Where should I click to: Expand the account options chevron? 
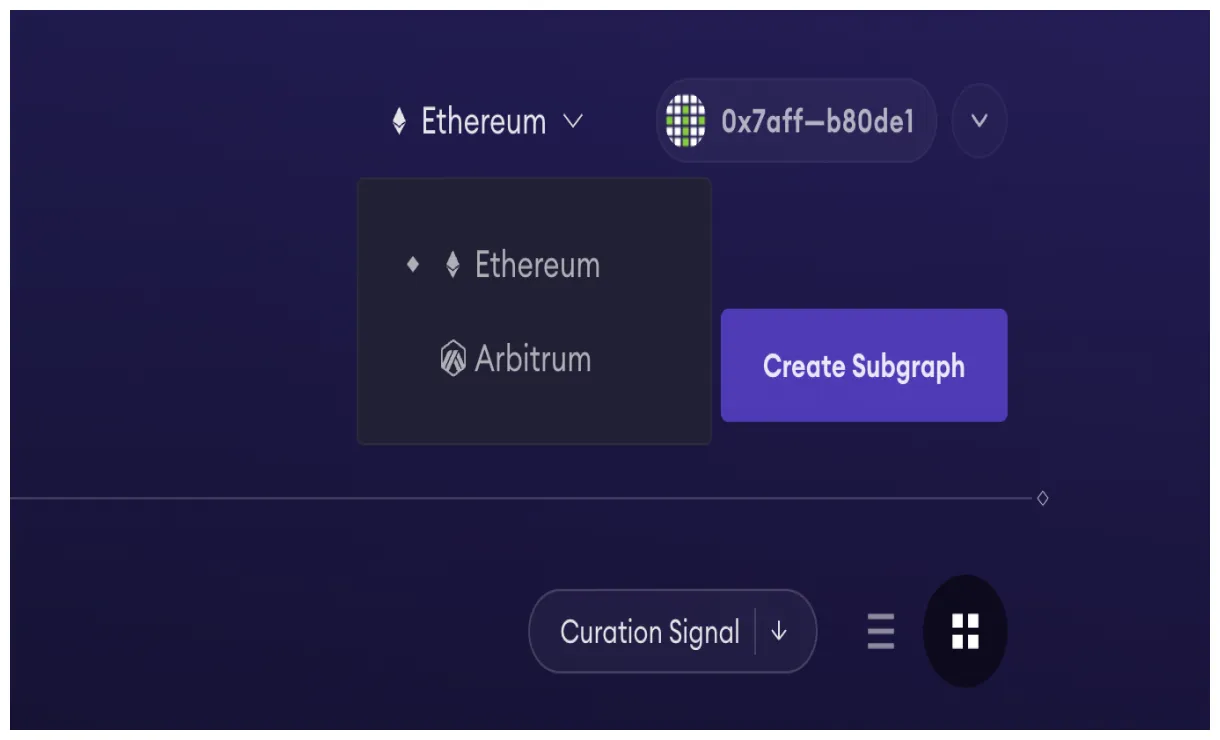pyautogui.click(x=977, y=120)
